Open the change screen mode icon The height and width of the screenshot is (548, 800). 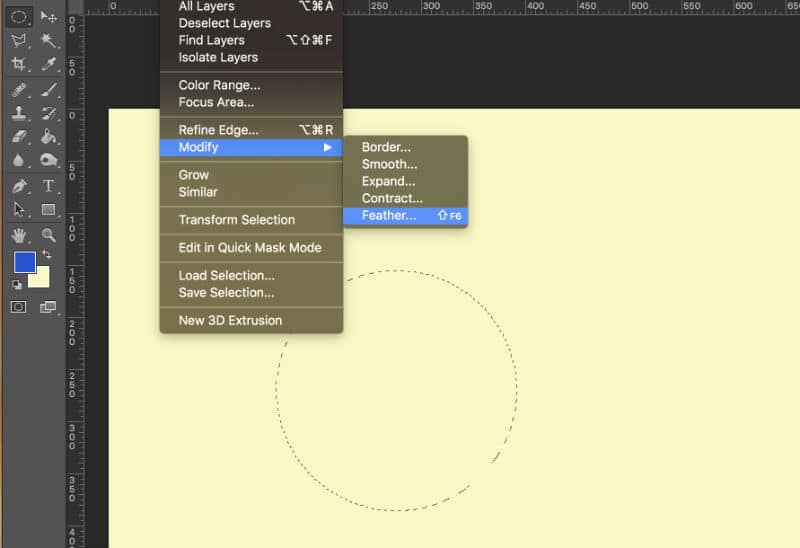click(x=48, y=307)
